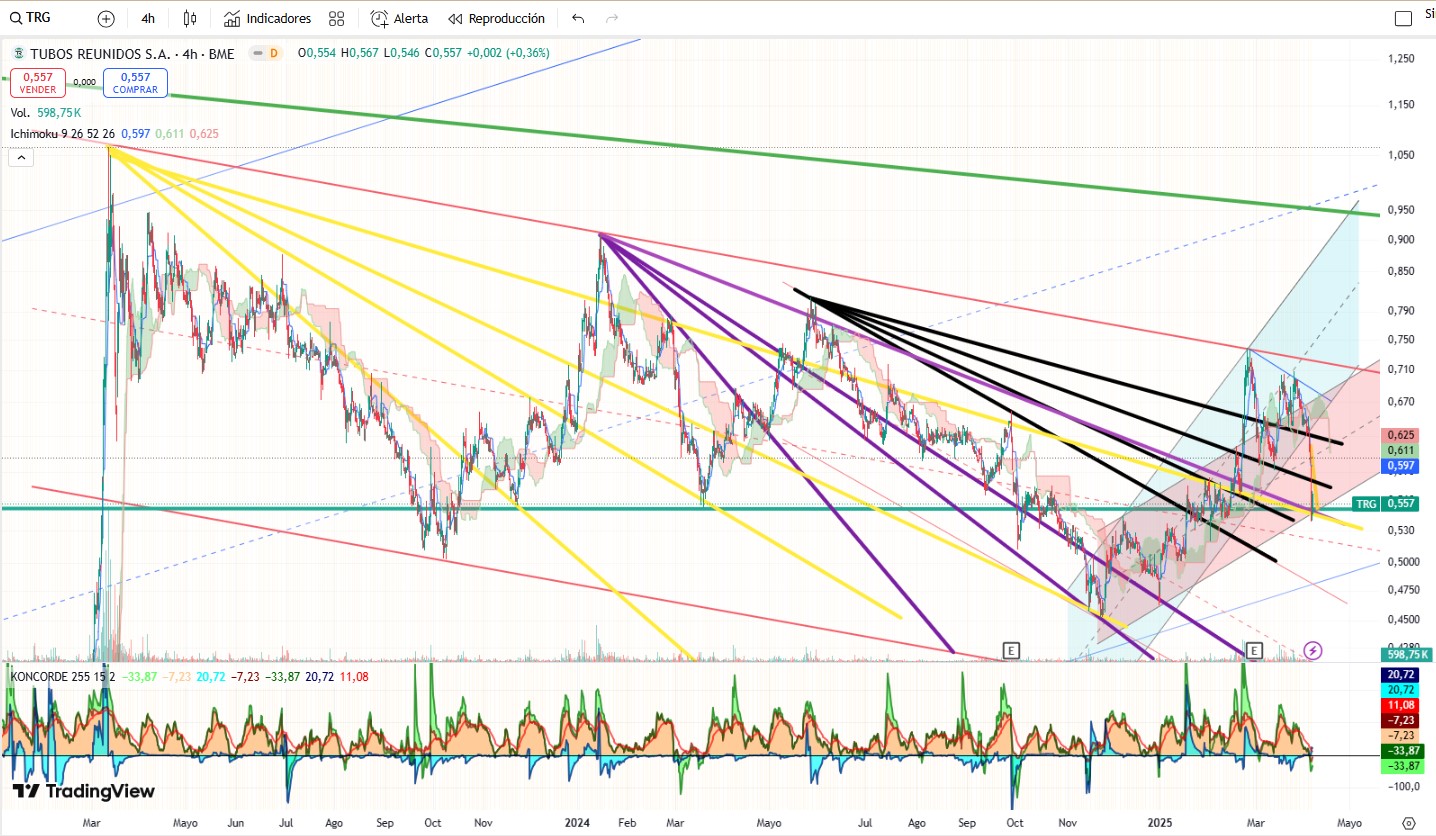
Task: Add symbol with plus circle icon
Action: [x=106, y=18]
